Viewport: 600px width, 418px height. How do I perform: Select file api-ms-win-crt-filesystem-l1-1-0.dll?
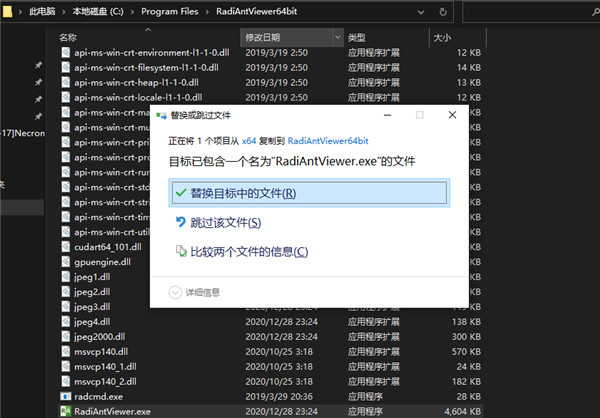point(146,67)
